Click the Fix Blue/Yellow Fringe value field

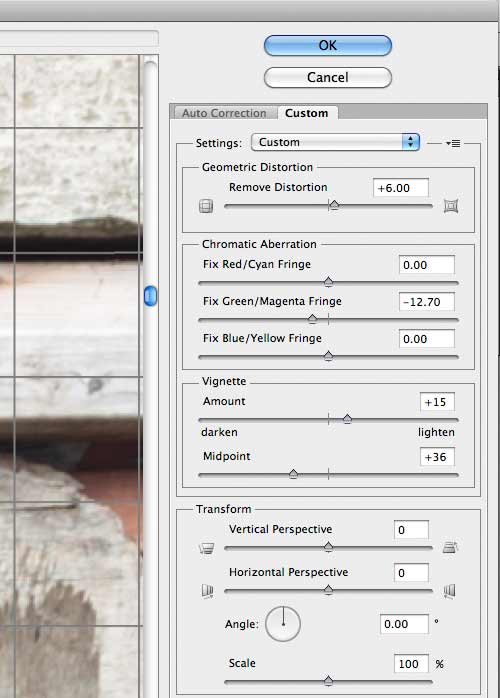click(x=427, y=339)
